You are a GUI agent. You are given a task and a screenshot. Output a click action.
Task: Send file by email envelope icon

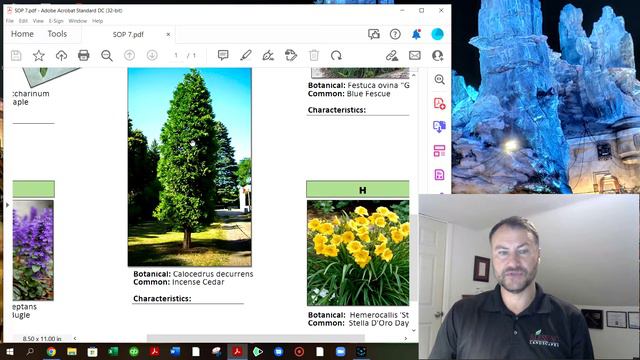pyautogui.click(x=415, y=55)
